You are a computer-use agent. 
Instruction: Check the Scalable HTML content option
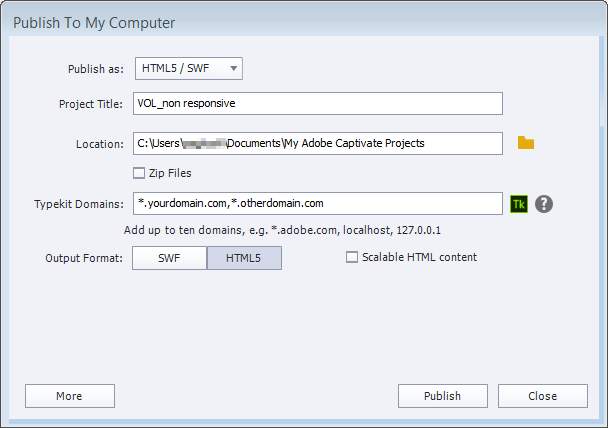[x=351, y=257]
